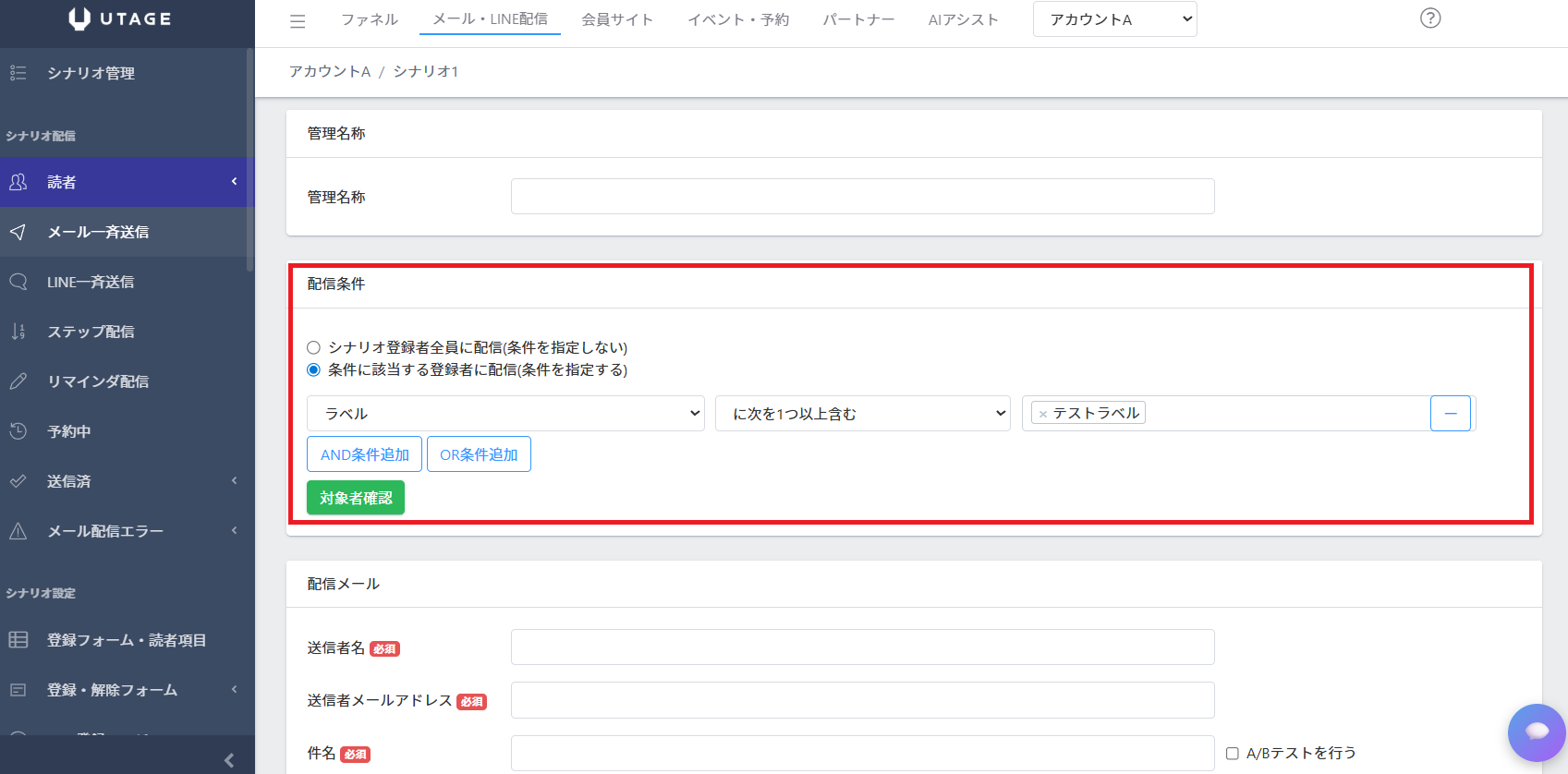Screen dimensions: 1568x774
Task: Open the chat support bubble
Action: 1536,732
